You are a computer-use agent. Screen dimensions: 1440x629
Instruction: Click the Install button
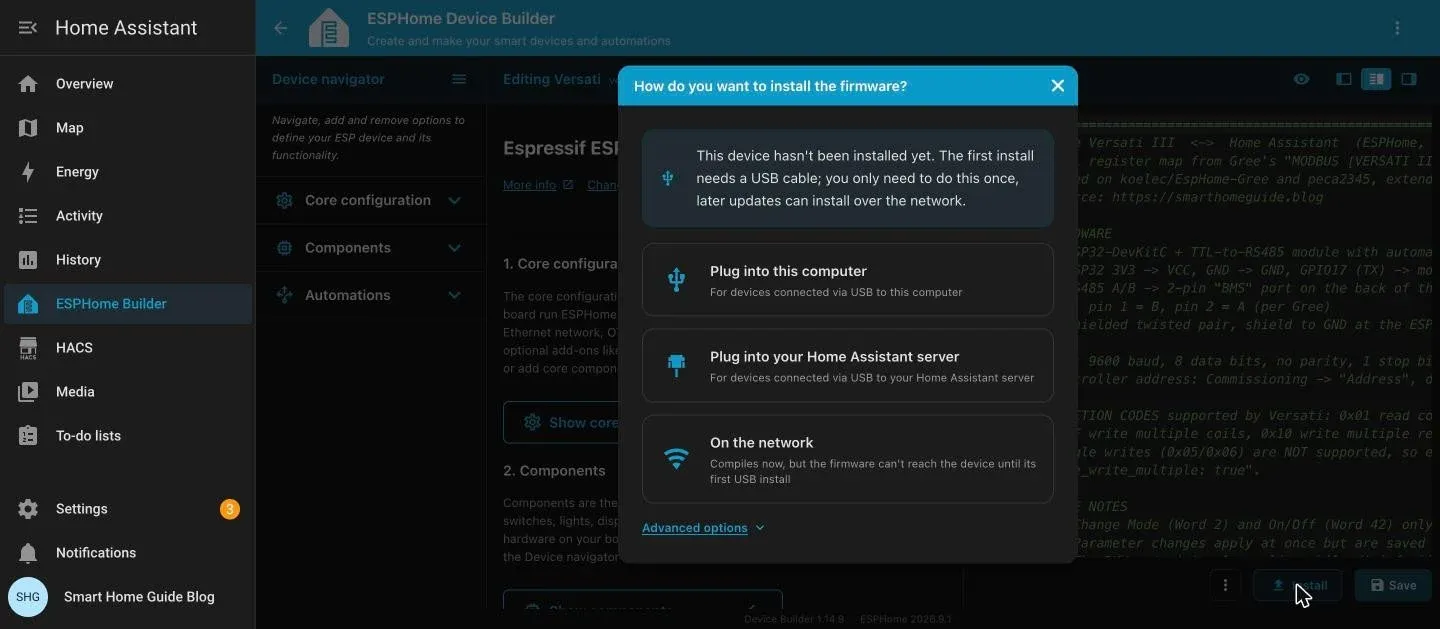coord(1298,586)
